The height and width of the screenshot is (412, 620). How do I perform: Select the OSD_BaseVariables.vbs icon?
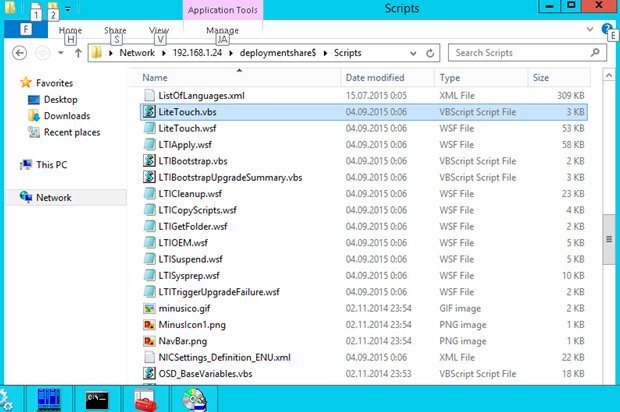149,373
